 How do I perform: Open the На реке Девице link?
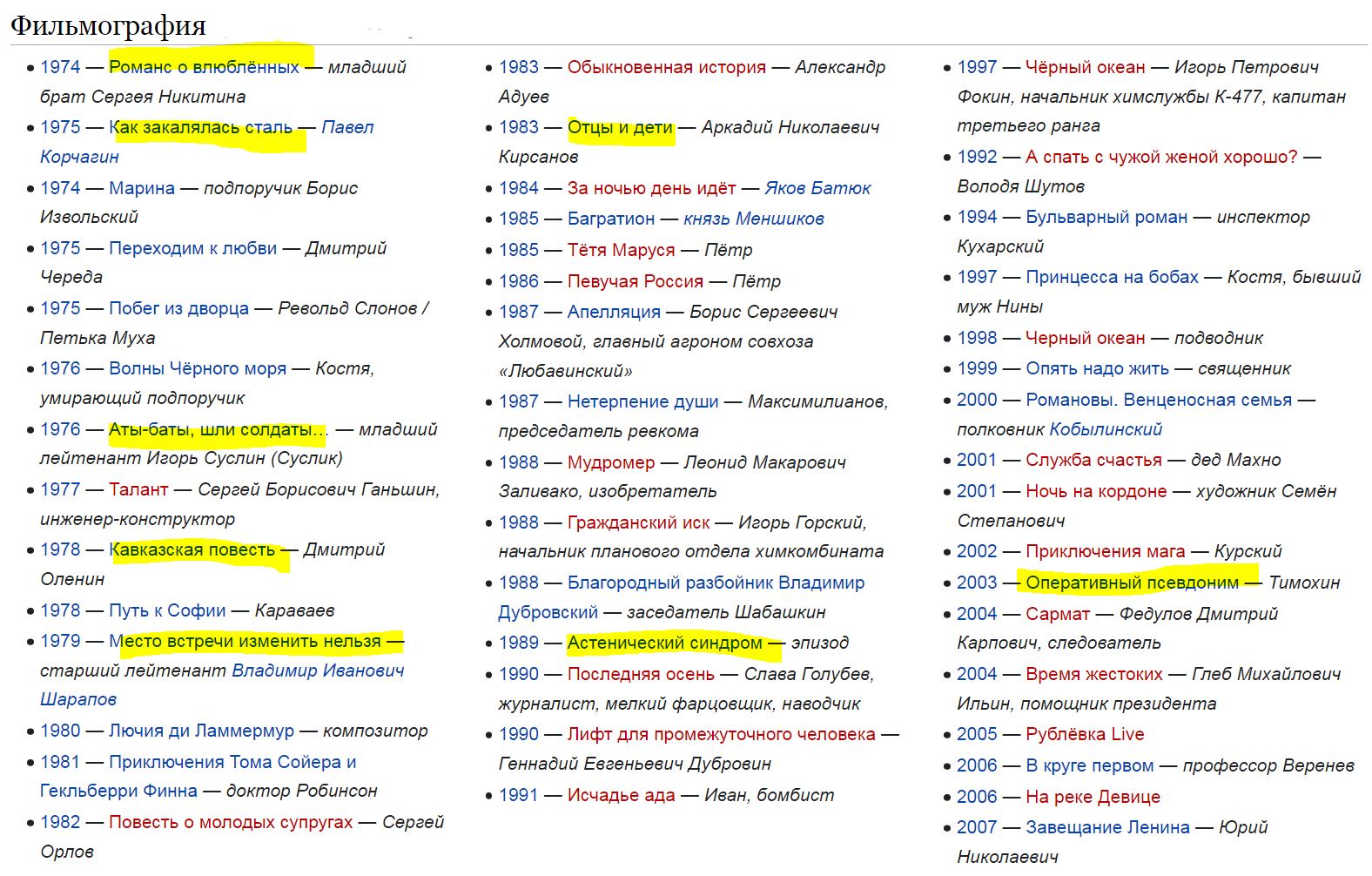click(x=1093, y=797)
